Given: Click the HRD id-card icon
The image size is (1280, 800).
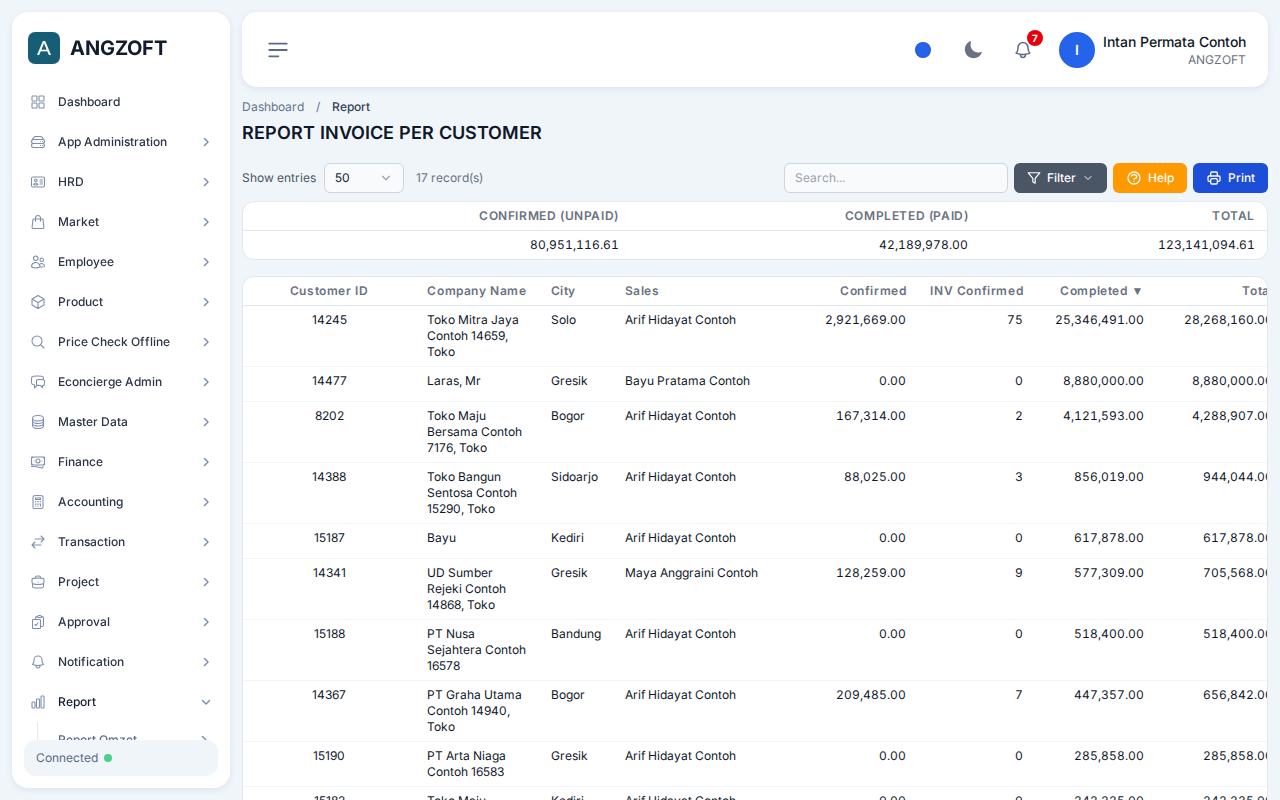Looking at the screenshot, I should [38, 182].
